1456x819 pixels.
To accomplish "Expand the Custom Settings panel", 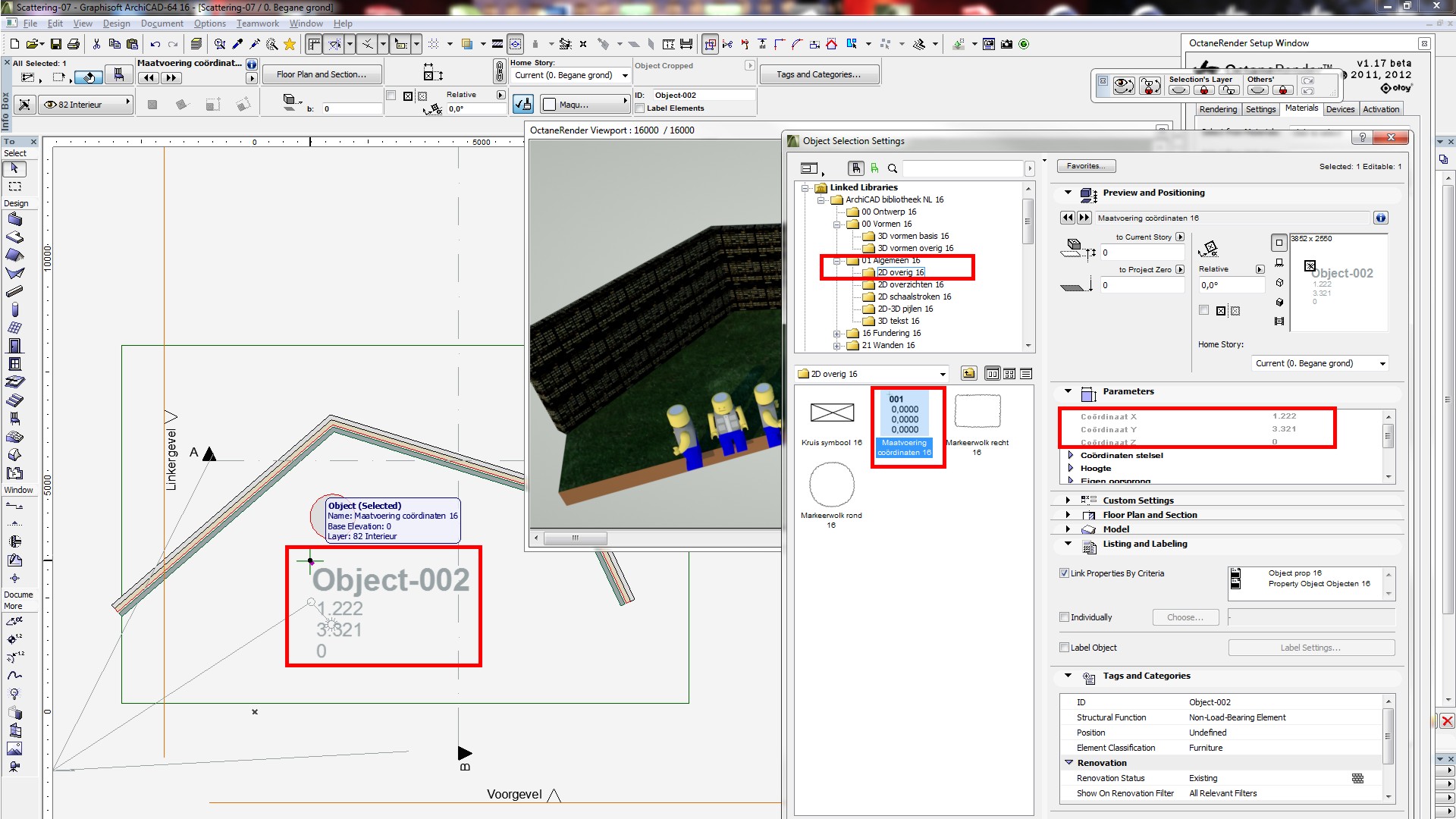I will coord(1068,500).
